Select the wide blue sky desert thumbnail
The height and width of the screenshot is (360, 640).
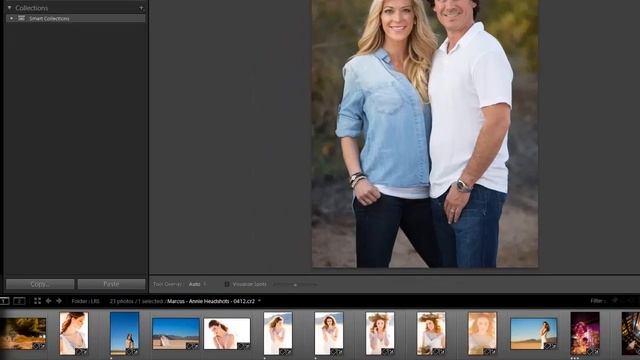(176, 333)
